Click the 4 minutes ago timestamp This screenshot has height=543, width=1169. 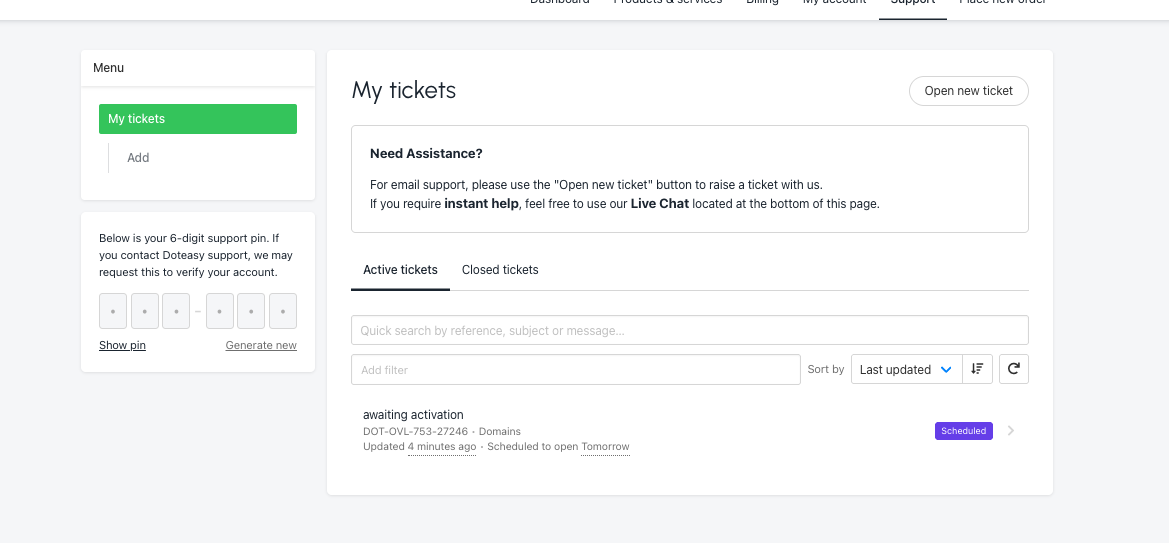click(x=441, y=447)
